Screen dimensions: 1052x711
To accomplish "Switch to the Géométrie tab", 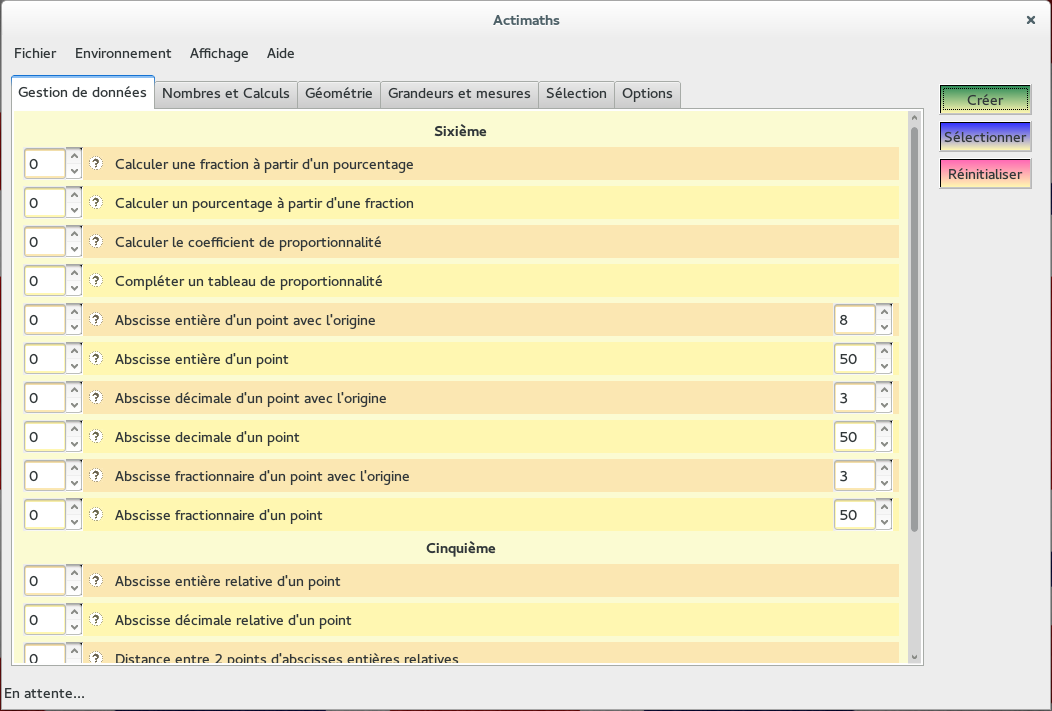I will 338,94.
